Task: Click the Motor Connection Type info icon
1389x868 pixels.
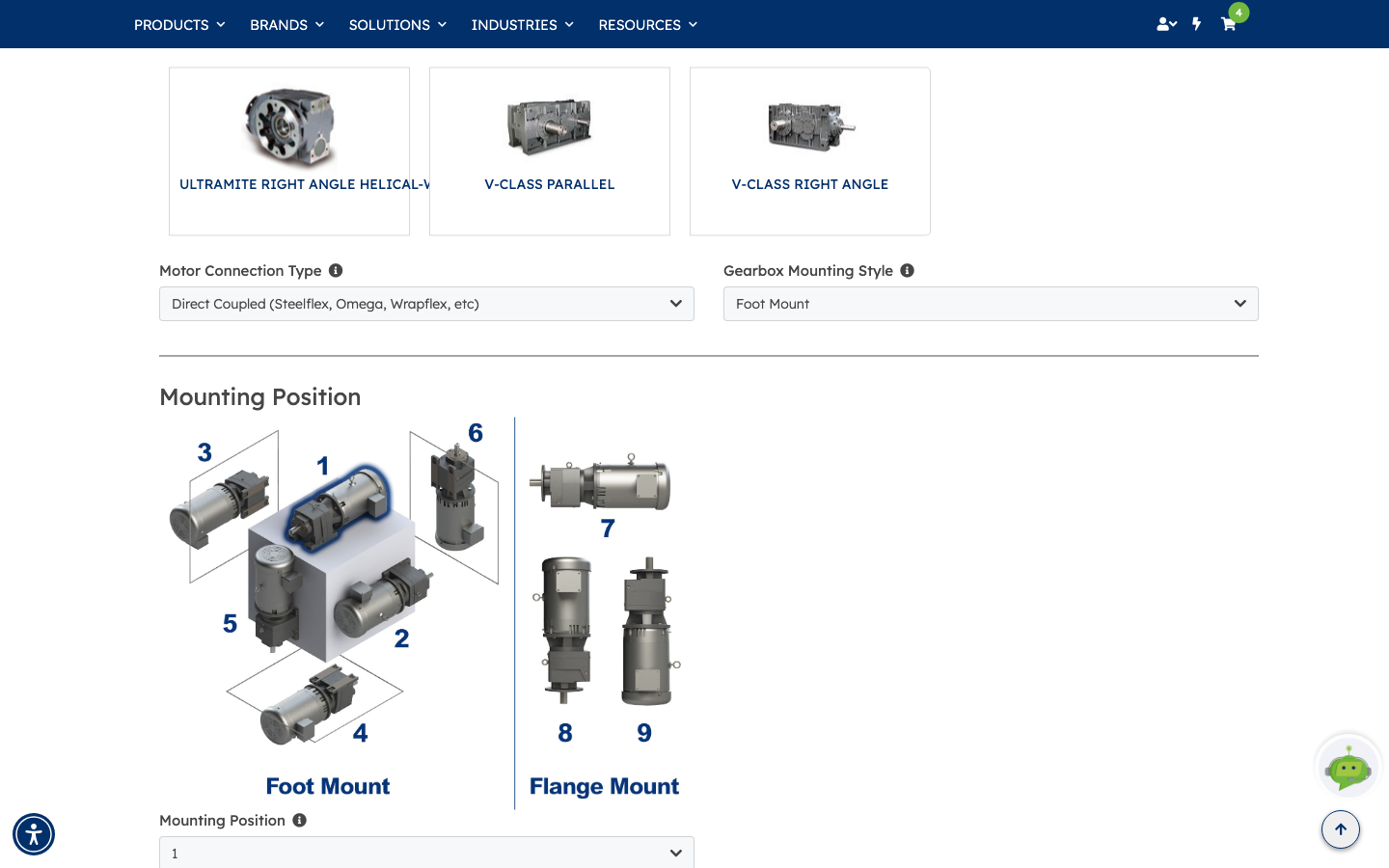Action: (x=336, y=271)
